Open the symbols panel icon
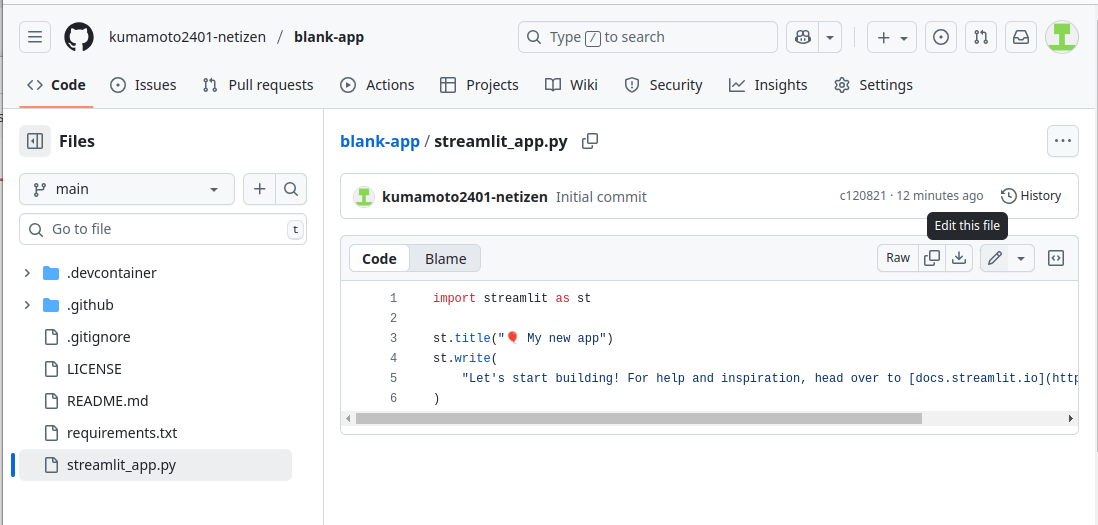 pyautogui.click(x=1055, y=258)
